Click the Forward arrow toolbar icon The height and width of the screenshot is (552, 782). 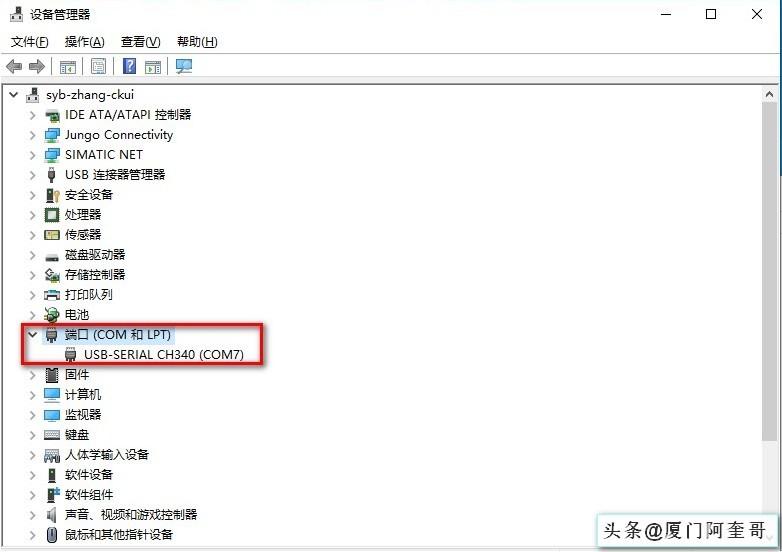[37, 66]
